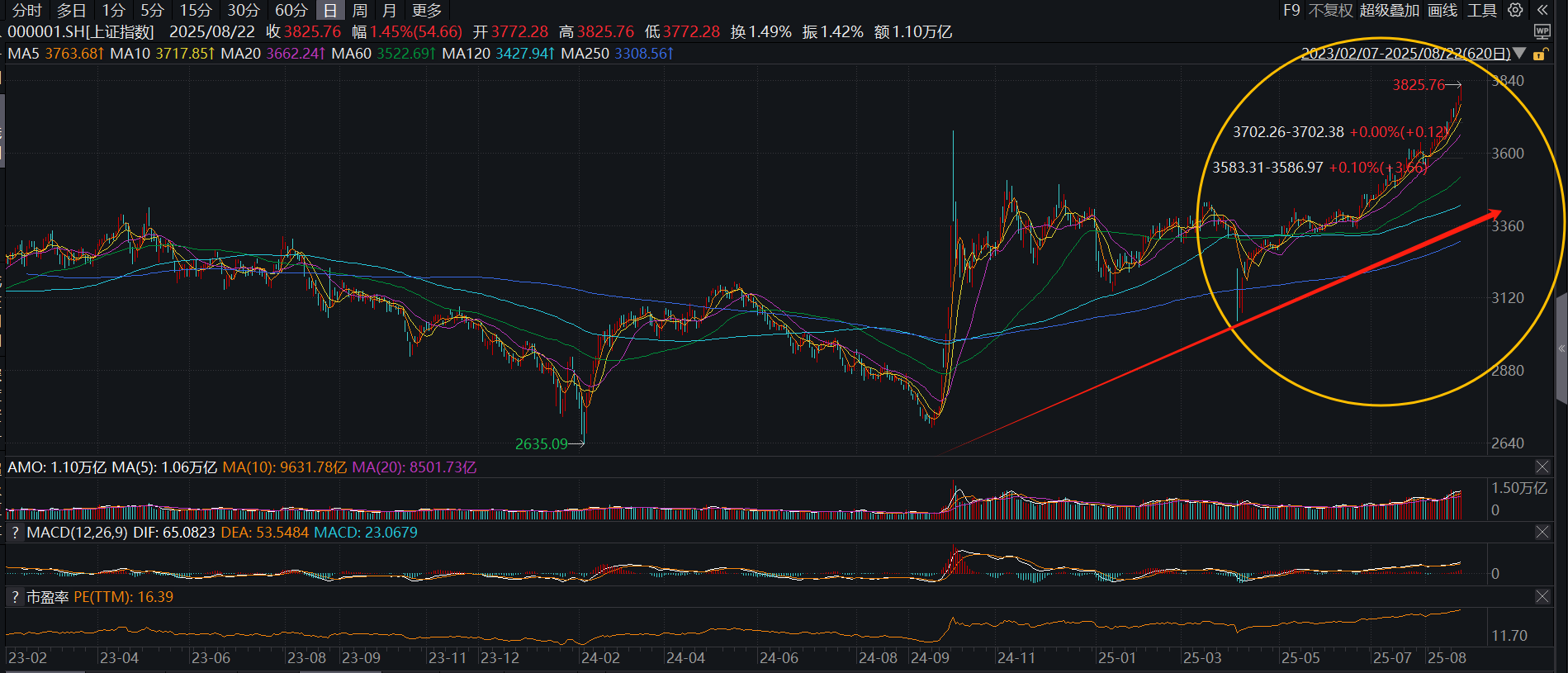Open chart settings gear icon
Viewport: 1568px width, 673px height.
[x=1515, y=10]
